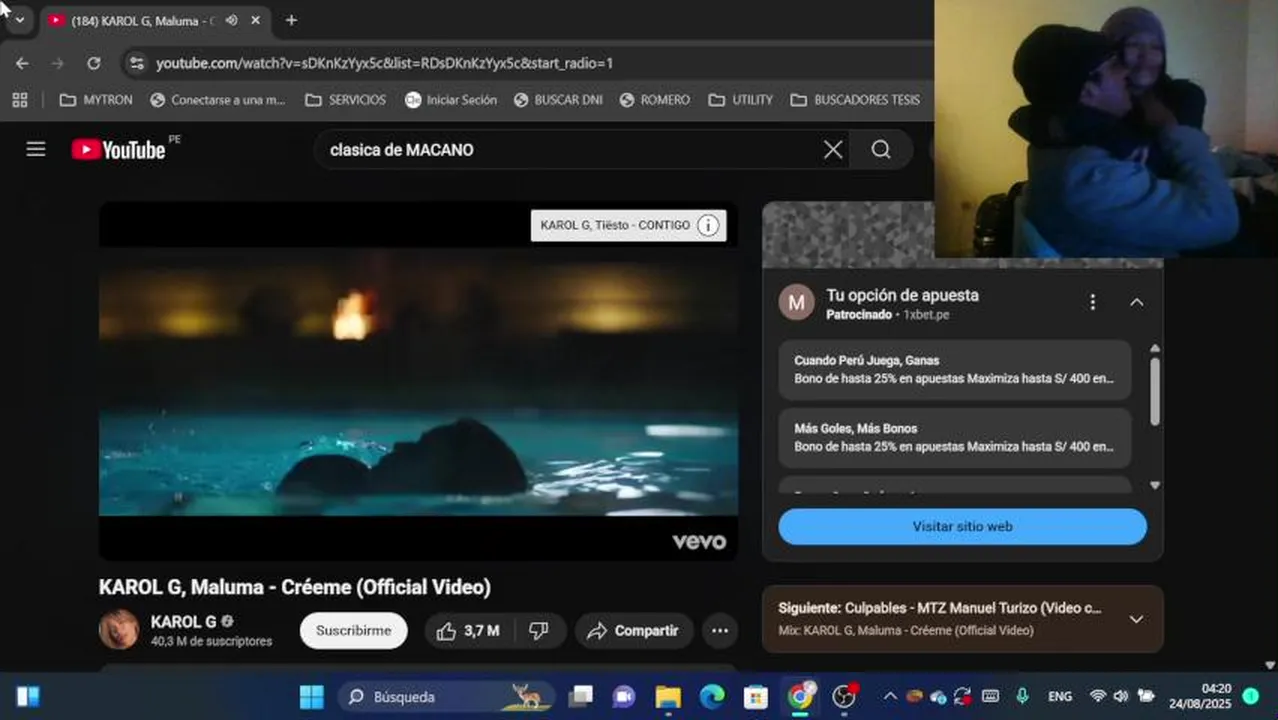Viewport: 1278px width, 720px height.
Task: Open 'Más Goles, Más Bonos' ad card
Action: (954, 438)
